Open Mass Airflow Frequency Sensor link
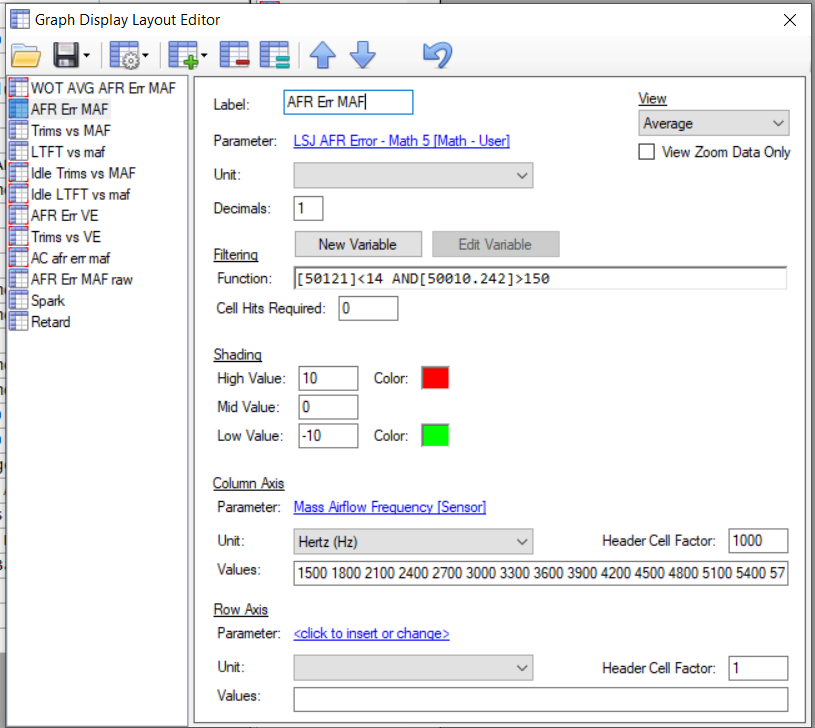 pos(390,507)
